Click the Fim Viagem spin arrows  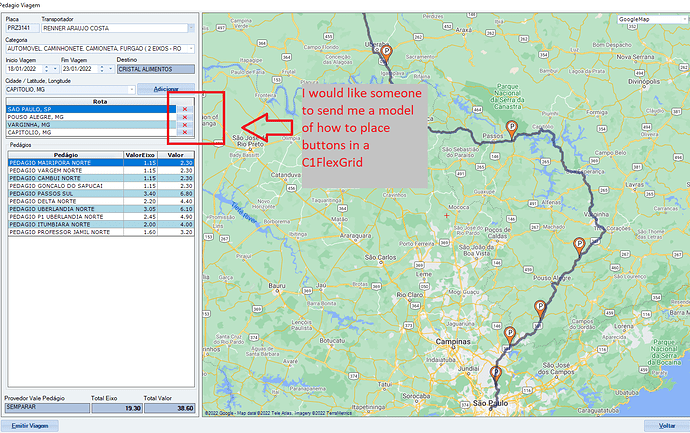pos(102,69)
